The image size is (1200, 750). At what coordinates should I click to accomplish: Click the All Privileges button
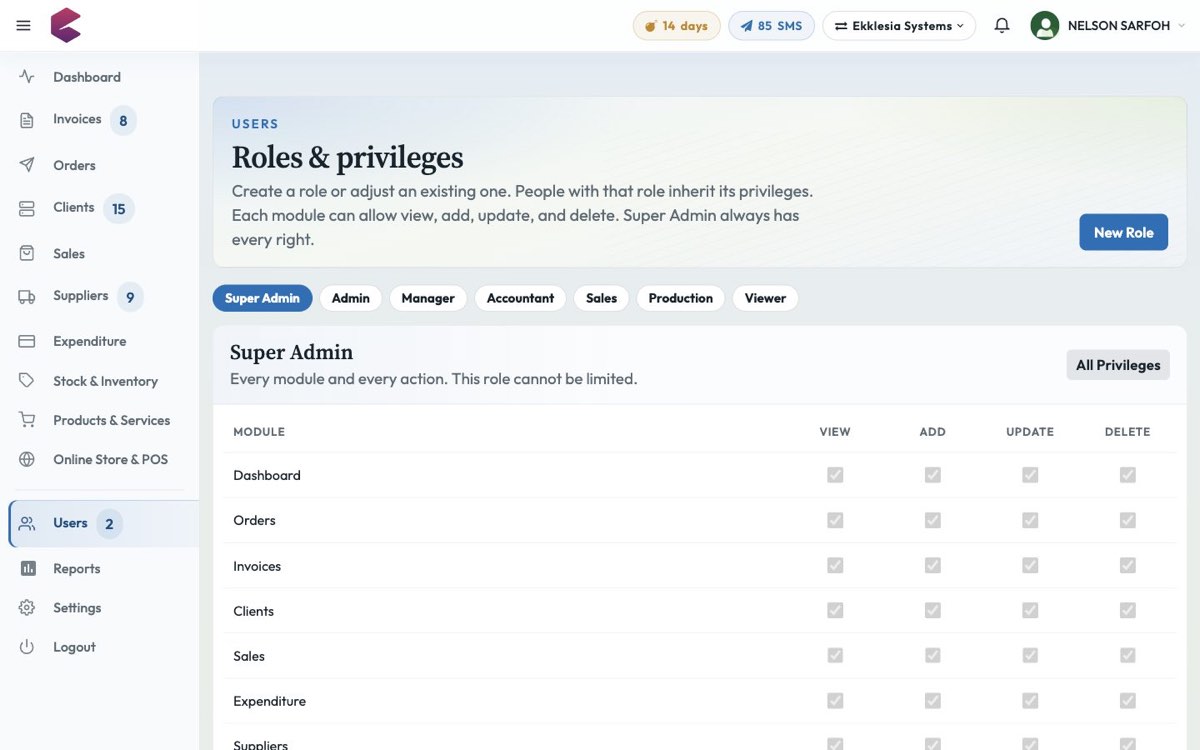[1118, 365]
